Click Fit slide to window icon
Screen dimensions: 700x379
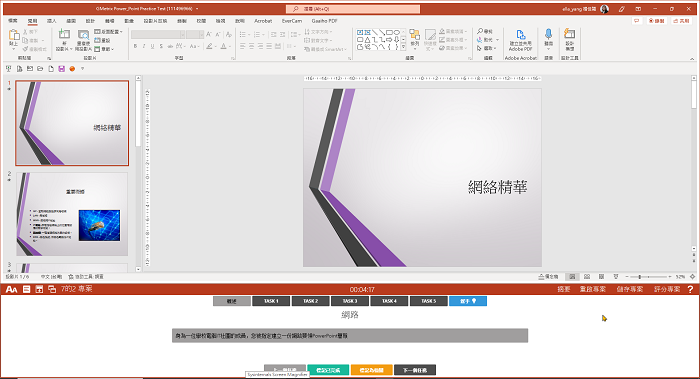[x=692, y=277]
